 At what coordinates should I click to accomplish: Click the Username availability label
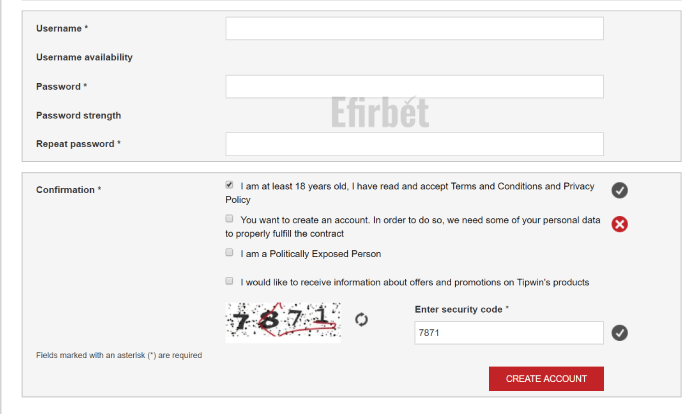(84, 57)
